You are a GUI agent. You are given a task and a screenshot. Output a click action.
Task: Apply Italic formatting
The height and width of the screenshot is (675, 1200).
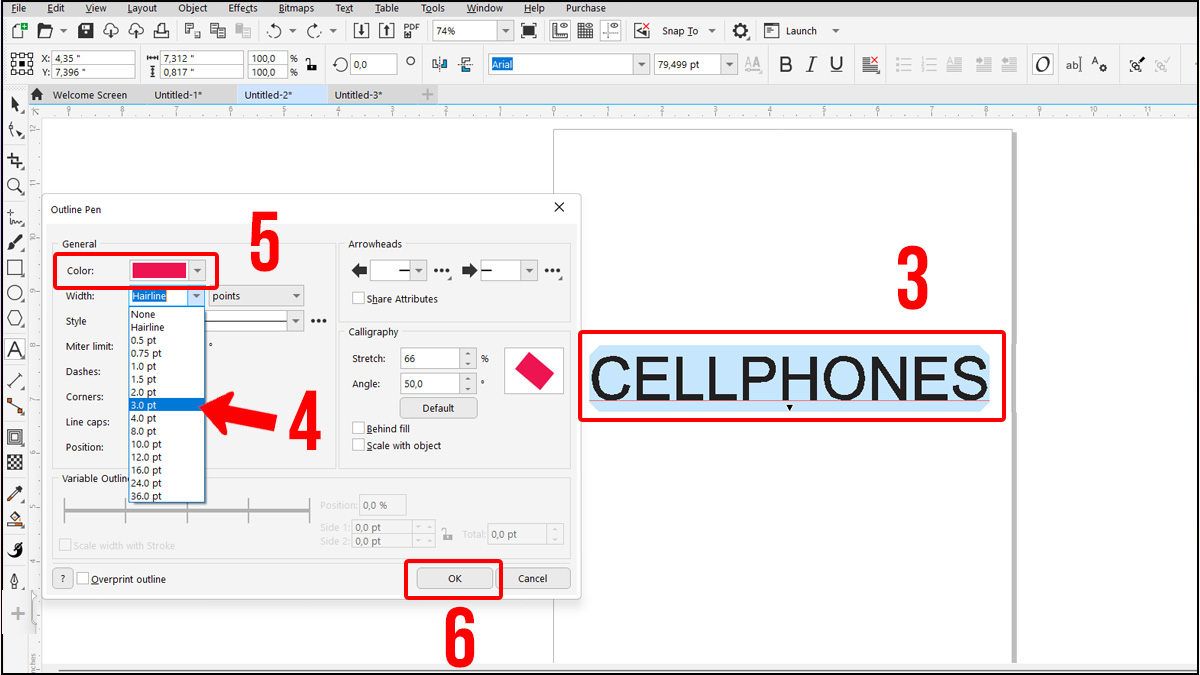pos(811,64)
